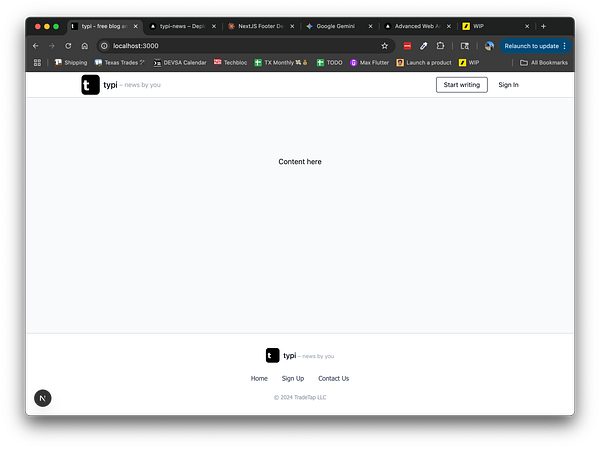The height and width of the screenshot is (449, 600).
Task: Click the red extension icon in toolbar
Action: tap(407, 46)
